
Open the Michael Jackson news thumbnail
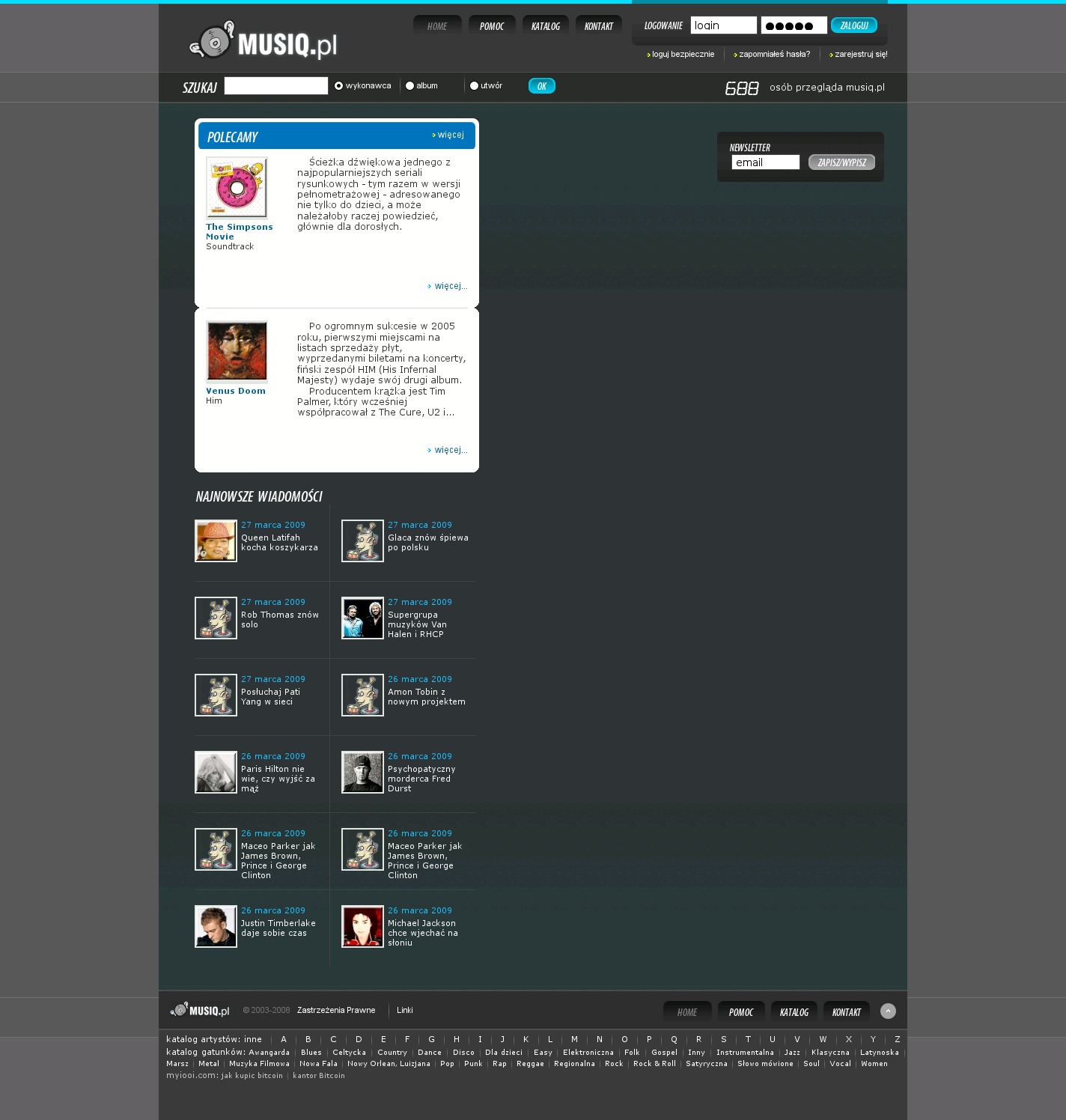tap(362, 926)
